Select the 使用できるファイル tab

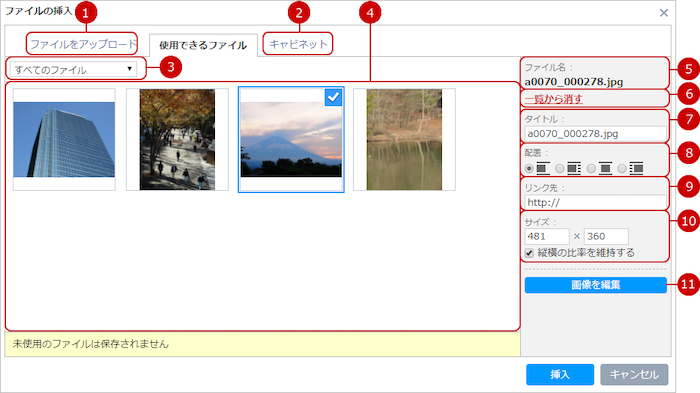pyautogui.click(x=203, y=45)
